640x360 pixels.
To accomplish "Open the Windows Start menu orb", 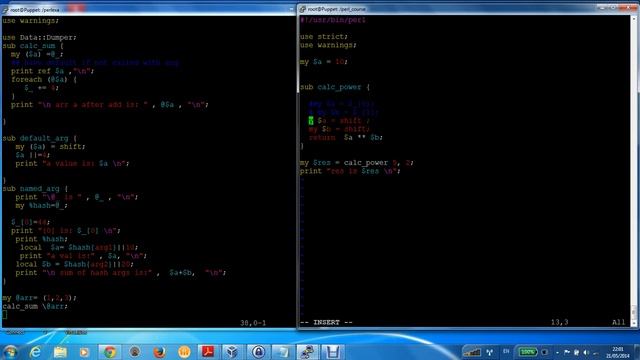I will (10, 351).
